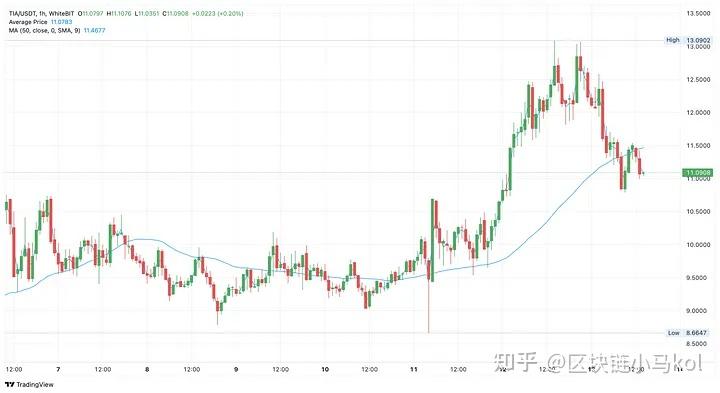Image resolution: width=720 pixels, height=393 pixels.
Task: Click the 12.0000 price axis label
Action: click(698, 112)
